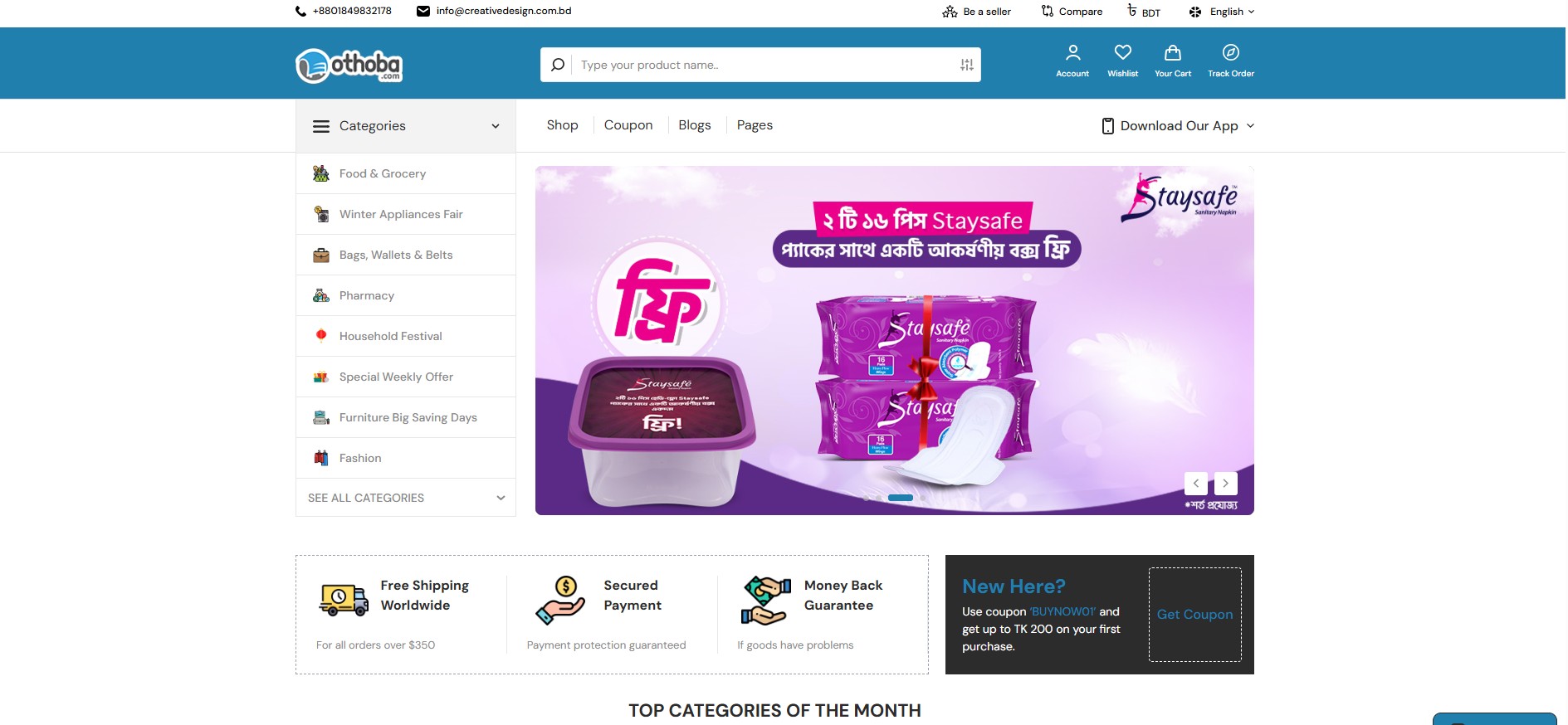The image size is (1568, 725).
Task: Open Household Festival category
Action: tap(406, 336)
